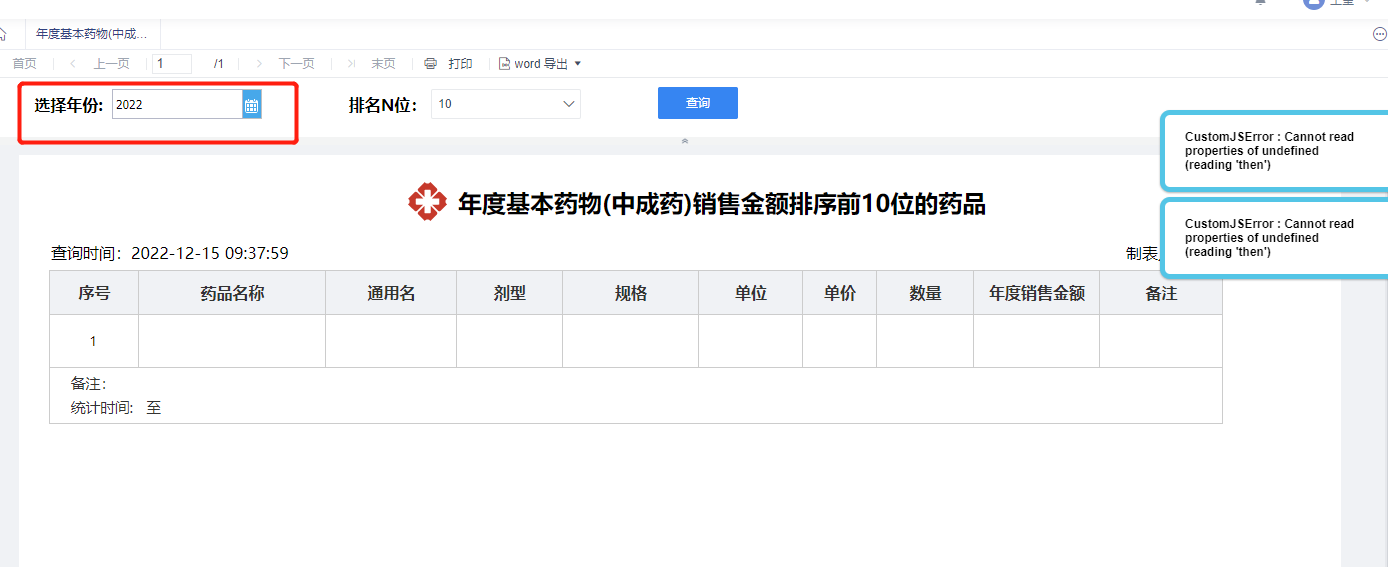Viewport: 1388px width, 567px height.
Task: Click row number 1 cell
Action: 94,341
